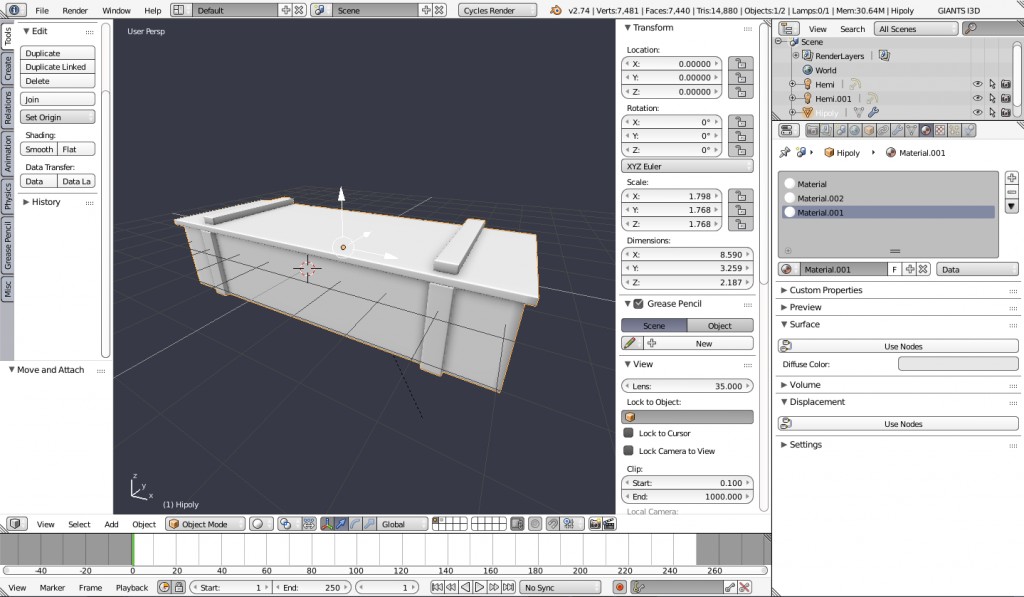The height and width of the screenshot is (597, 1024).
Task: Open the Render menu
Action: pyautogui.click(x=75, y=10)
